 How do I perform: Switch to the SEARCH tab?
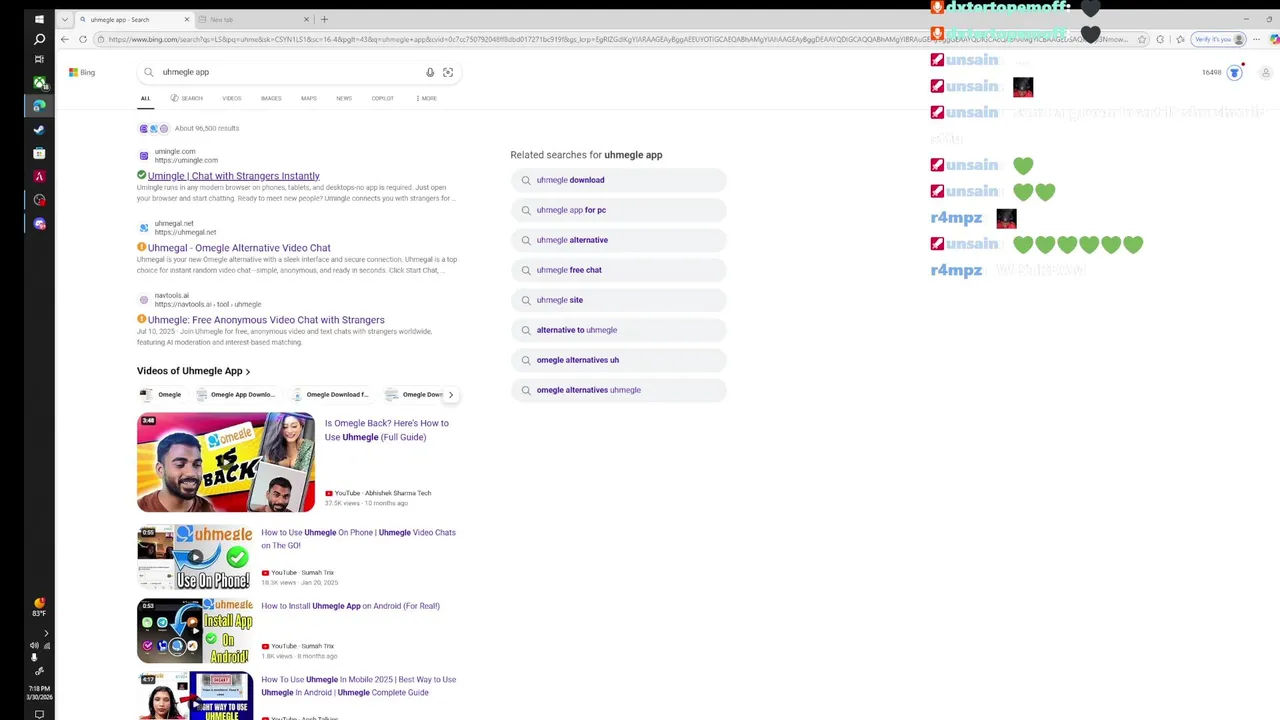tap(187, 98)
